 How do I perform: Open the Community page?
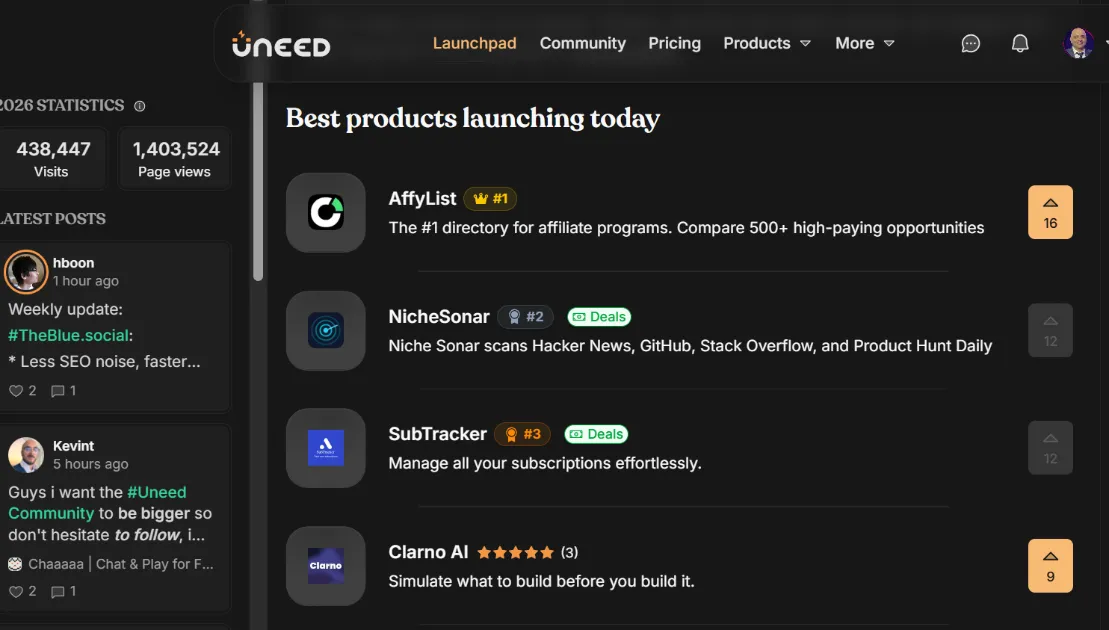[583, 43]
